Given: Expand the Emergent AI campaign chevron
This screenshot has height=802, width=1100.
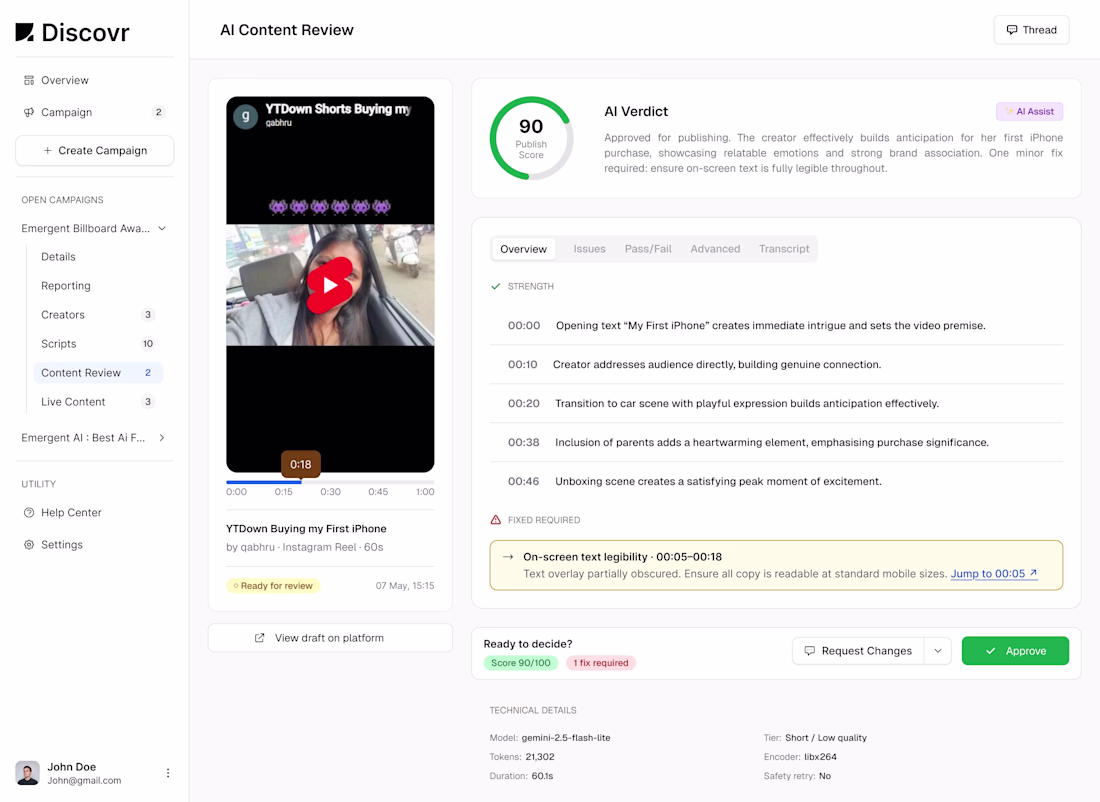Looking at the screenshot, I should click(x=162, y=438).
